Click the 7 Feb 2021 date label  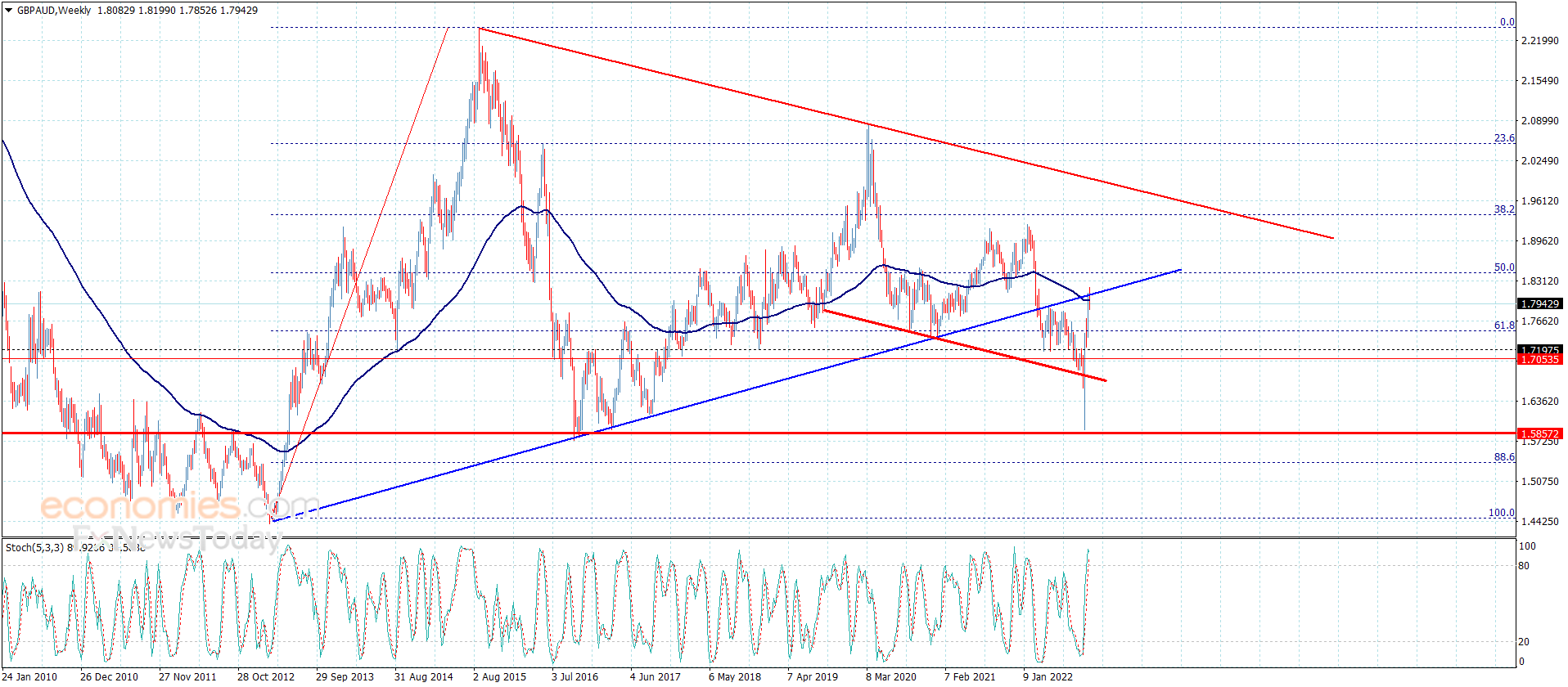click(970, 676)
